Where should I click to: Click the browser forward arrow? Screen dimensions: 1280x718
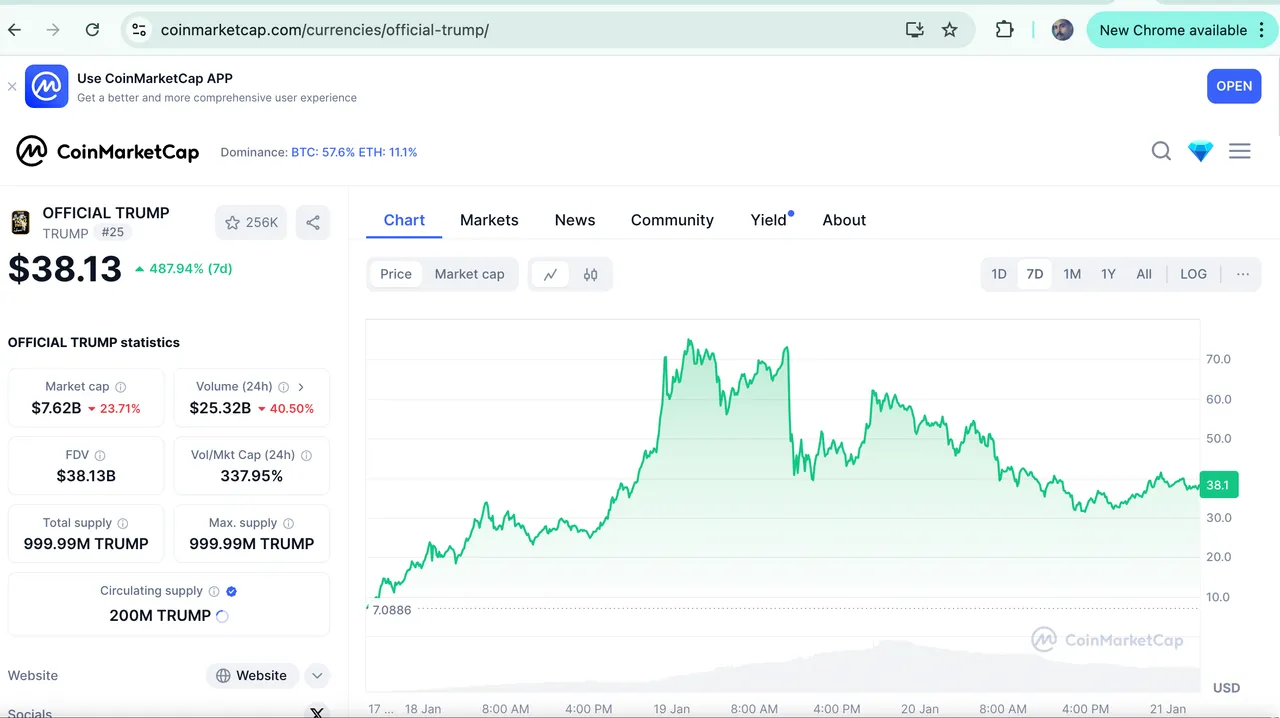coord(53,30)
